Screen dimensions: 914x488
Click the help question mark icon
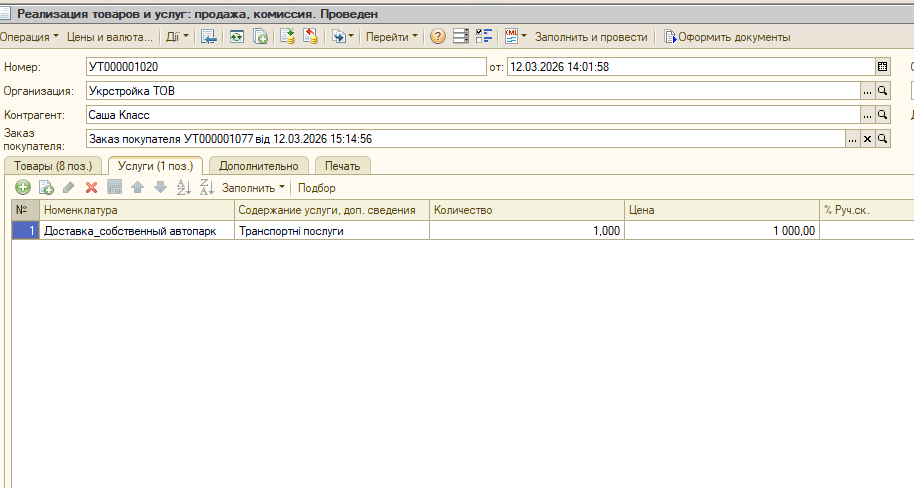tap(438, 37)
